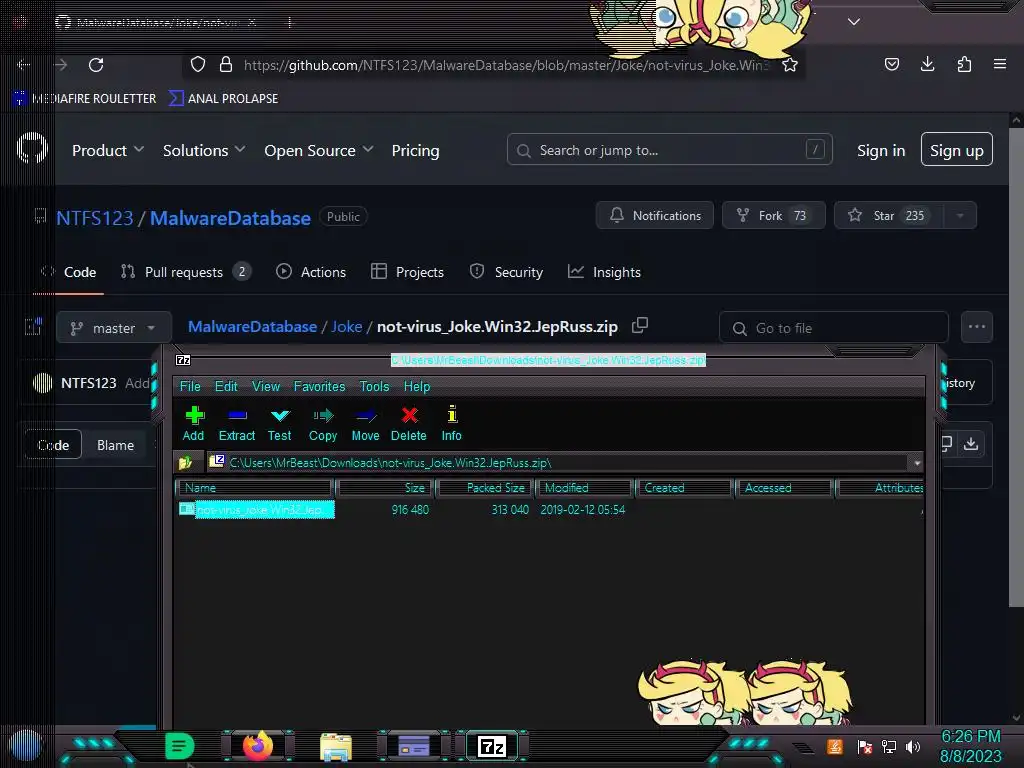Viewport: 1024px width, 768px height.
Task: Extract files with the Extract tool
Action: point(236,424)
